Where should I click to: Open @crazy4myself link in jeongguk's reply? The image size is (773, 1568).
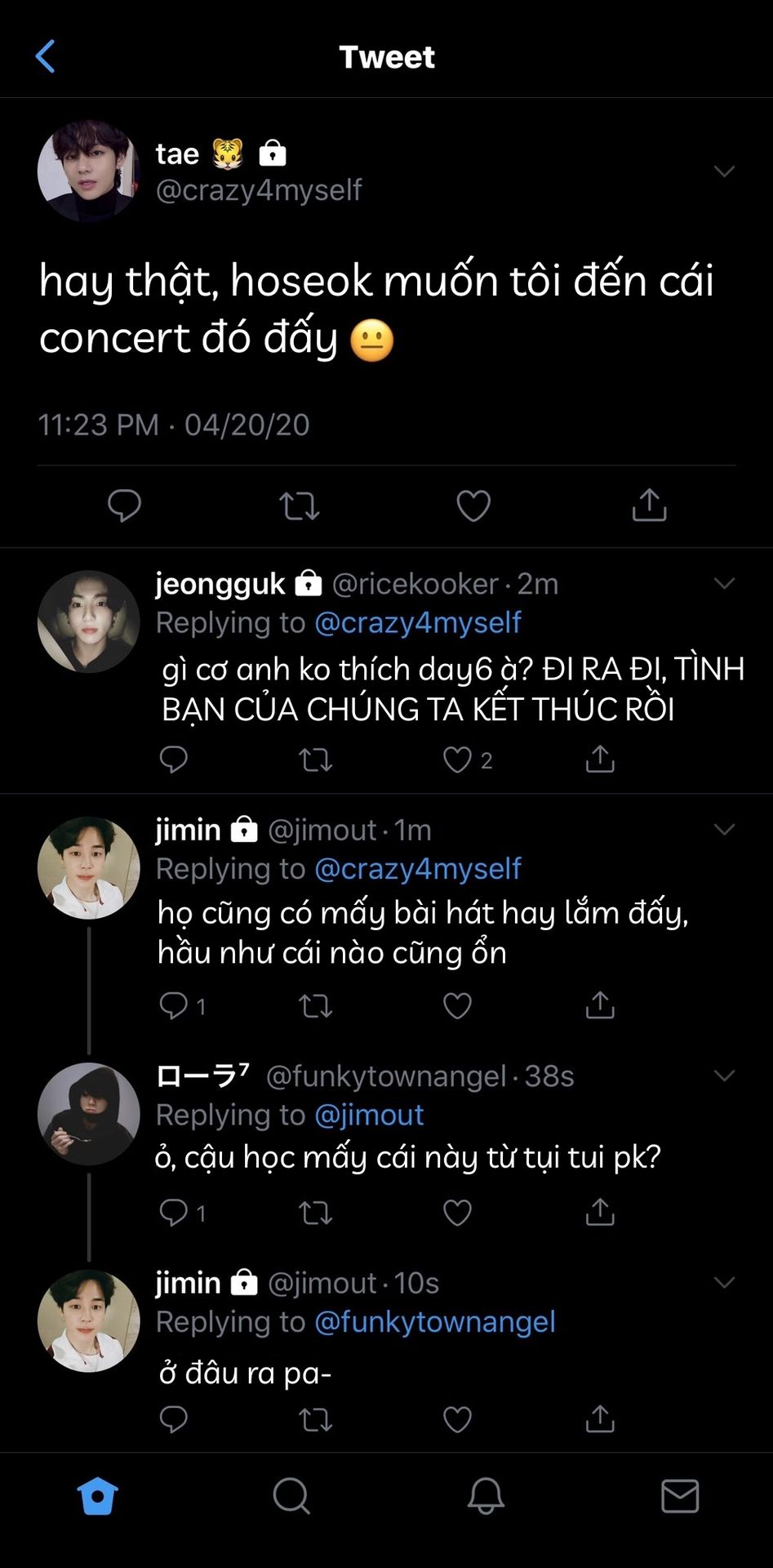(x=418, y=622)
